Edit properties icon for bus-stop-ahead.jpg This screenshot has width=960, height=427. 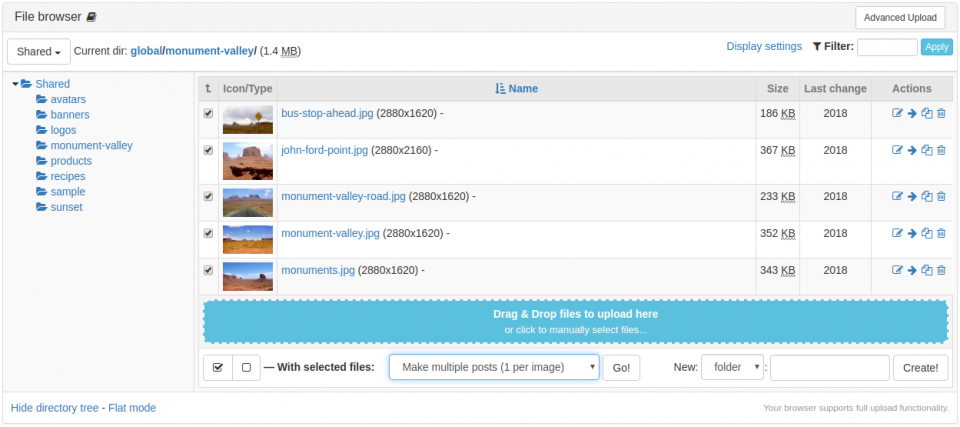pyautogui.click(x=897, y=113)
